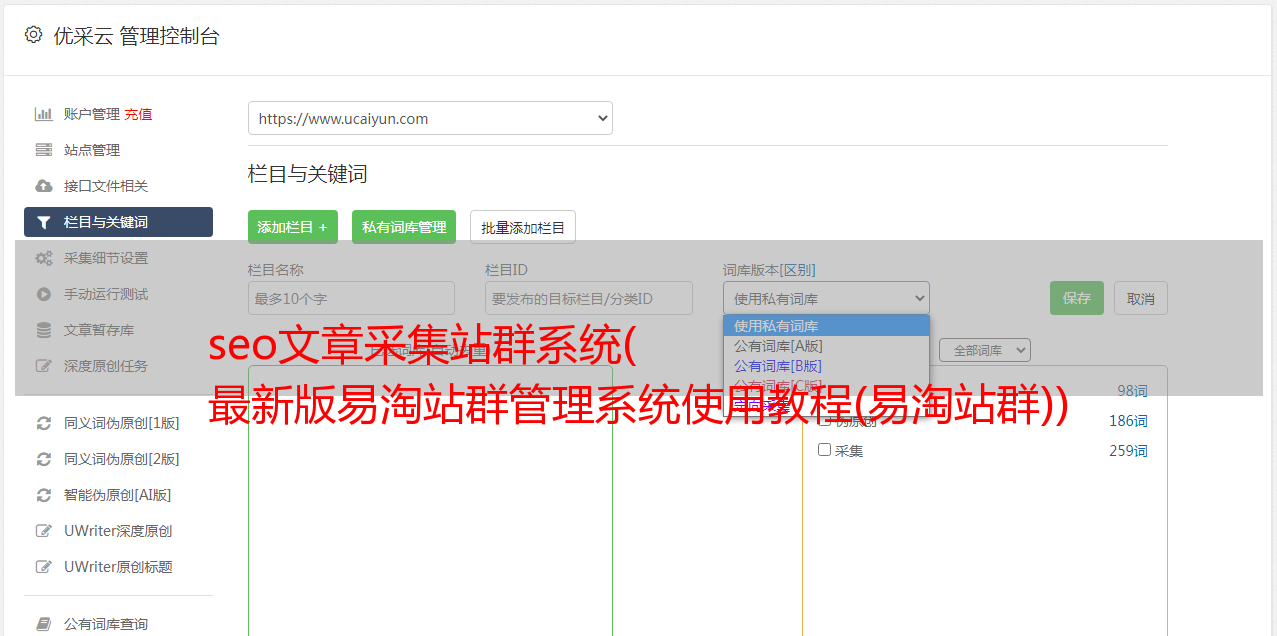Choose 公有词库[A版] from the dropdown list
This screenshot has height=636, width=1277.
(x=826, y=346)
